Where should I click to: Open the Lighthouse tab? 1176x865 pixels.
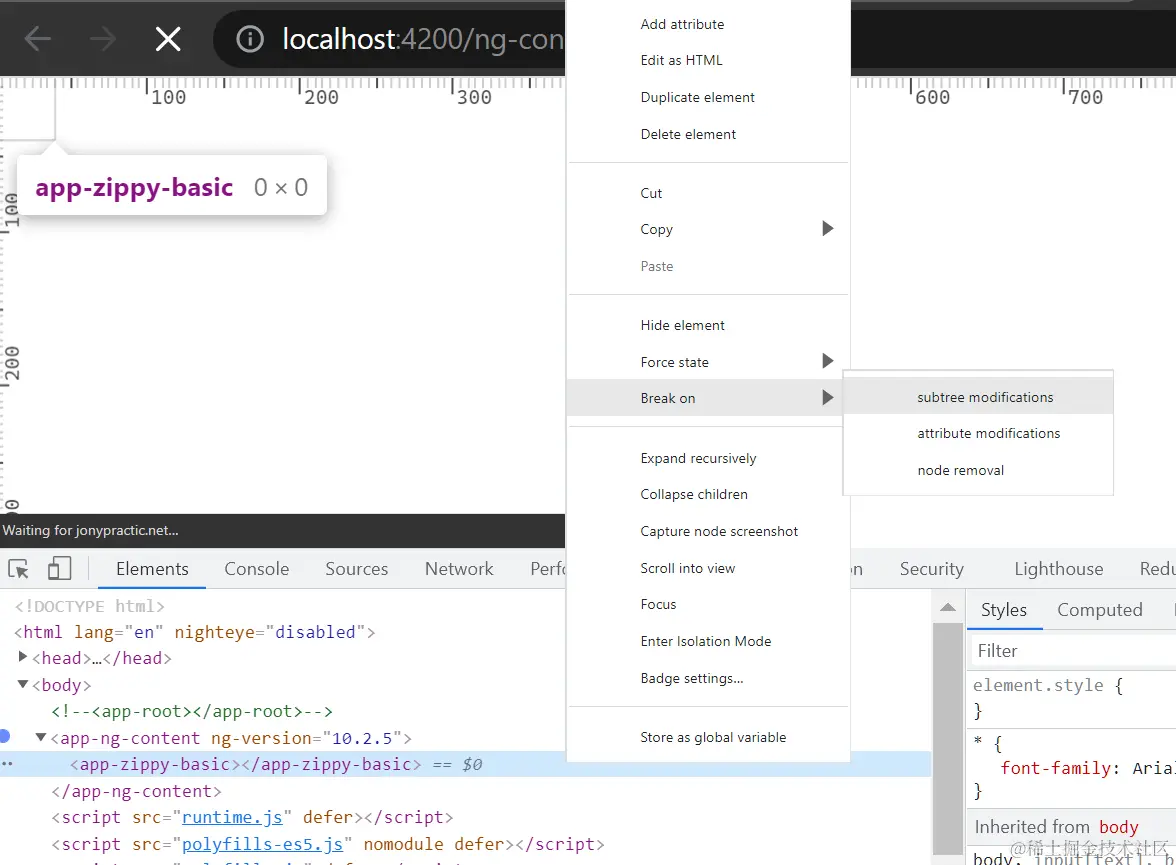[1058, 569]
